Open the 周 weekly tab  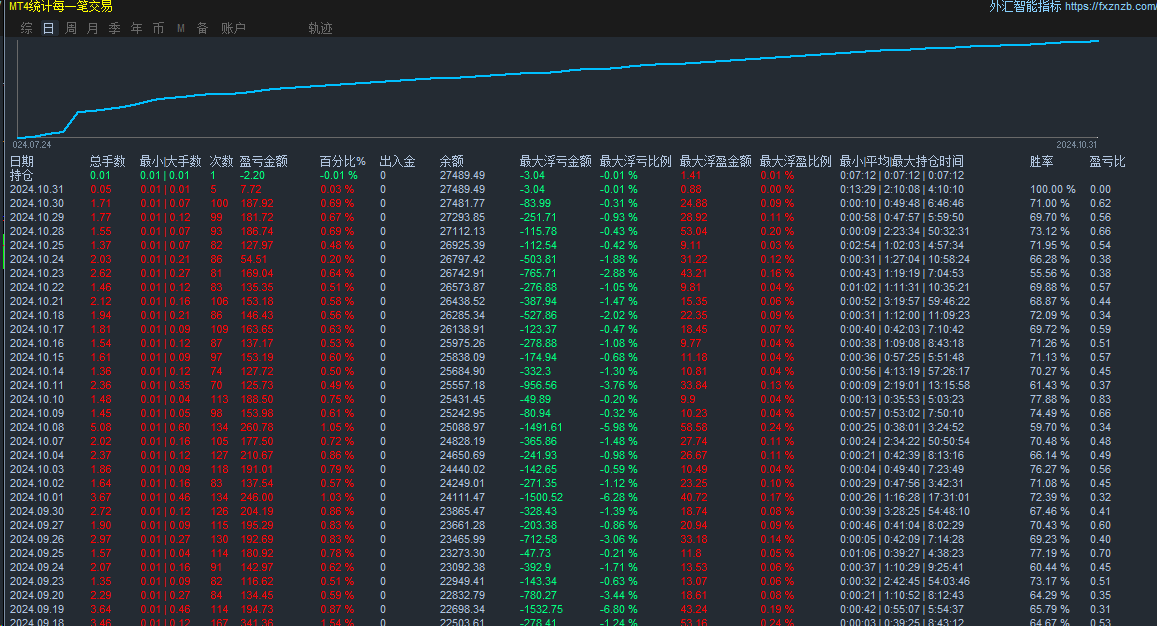click(71, 28)
